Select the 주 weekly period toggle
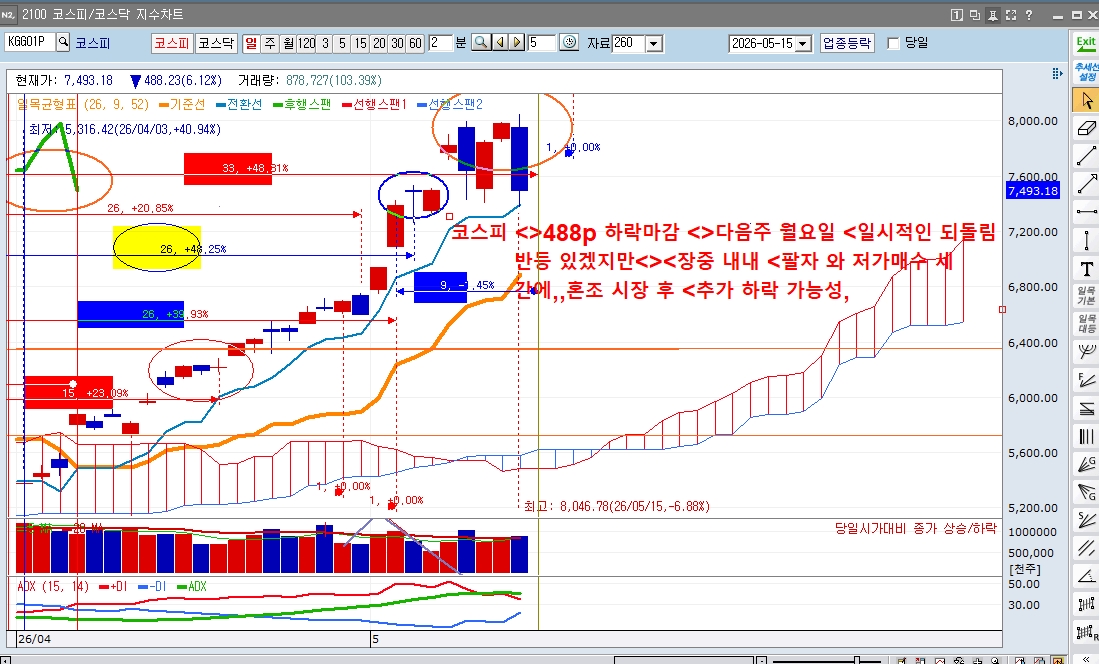Screen dimensions: 1099x664 [x=270, y=43]
